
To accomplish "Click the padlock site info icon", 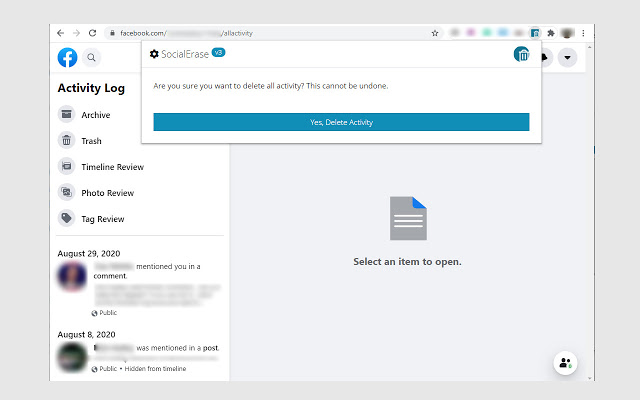I will tap(112, 33).
